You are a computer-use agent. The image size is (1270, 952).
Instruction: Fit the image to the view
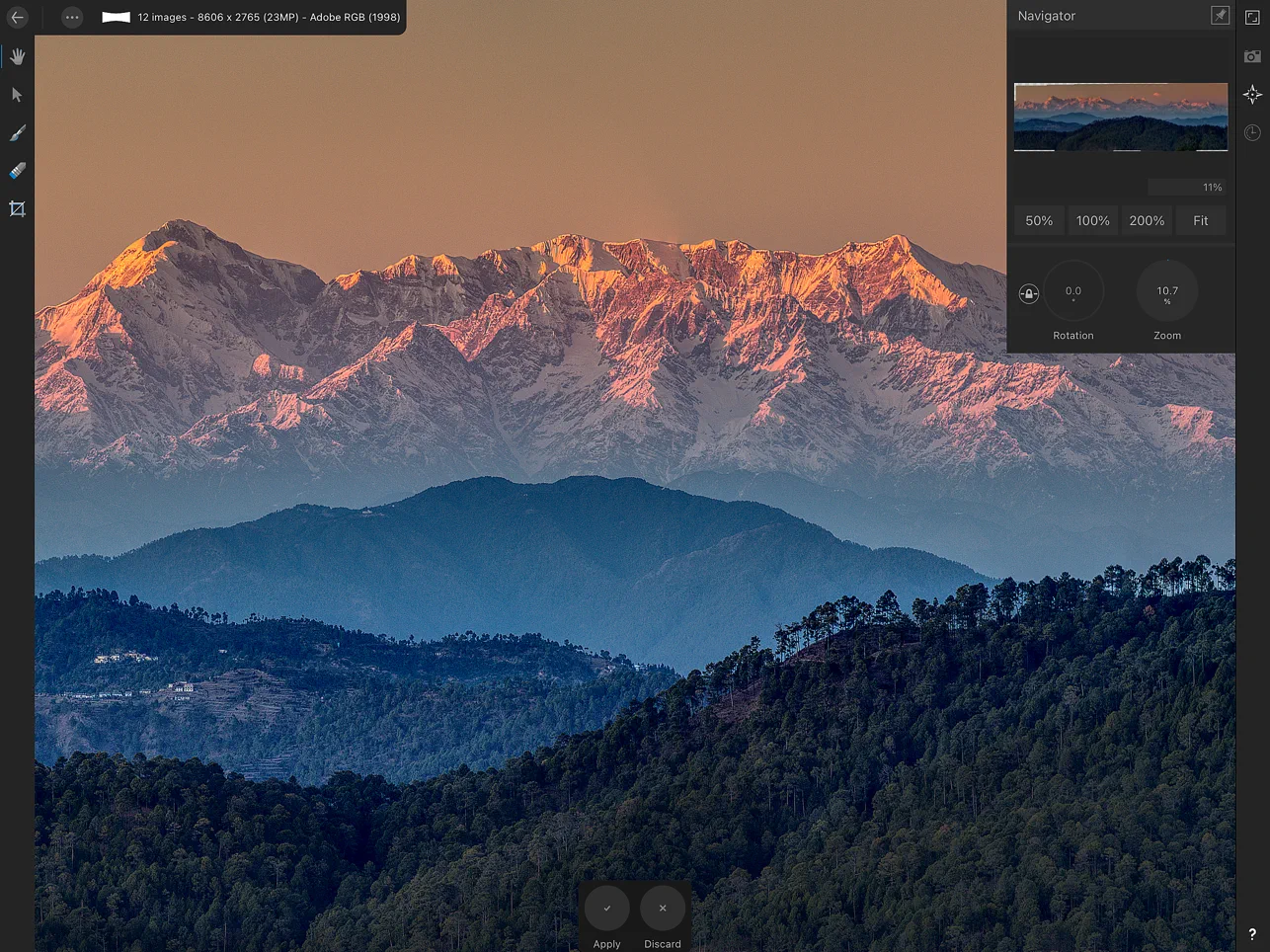pyautogui.click(x=1201, y=220)
